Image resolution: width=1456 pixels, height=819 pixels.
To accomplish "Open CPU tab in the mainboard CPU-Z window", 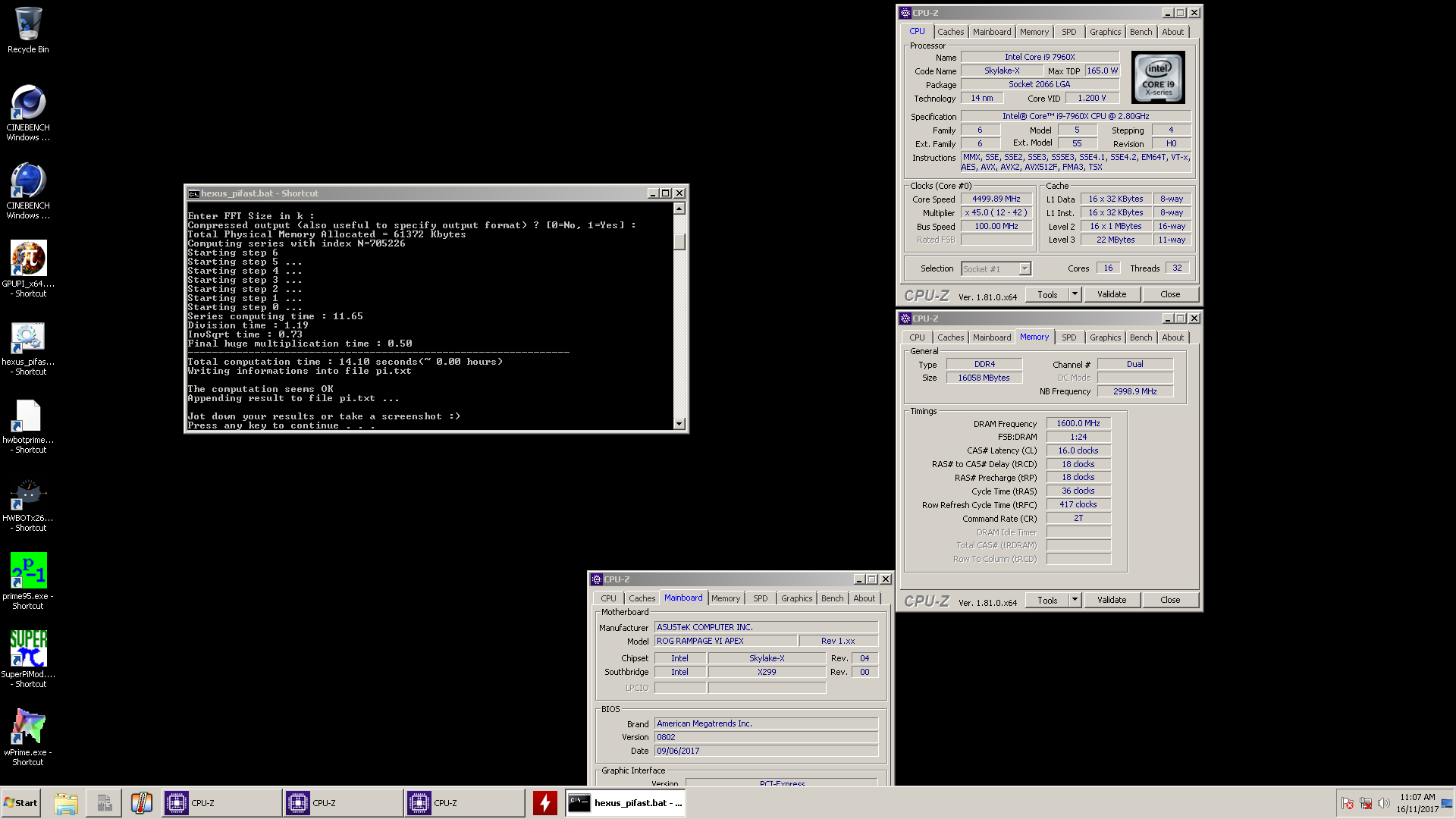I will [608, 598].
